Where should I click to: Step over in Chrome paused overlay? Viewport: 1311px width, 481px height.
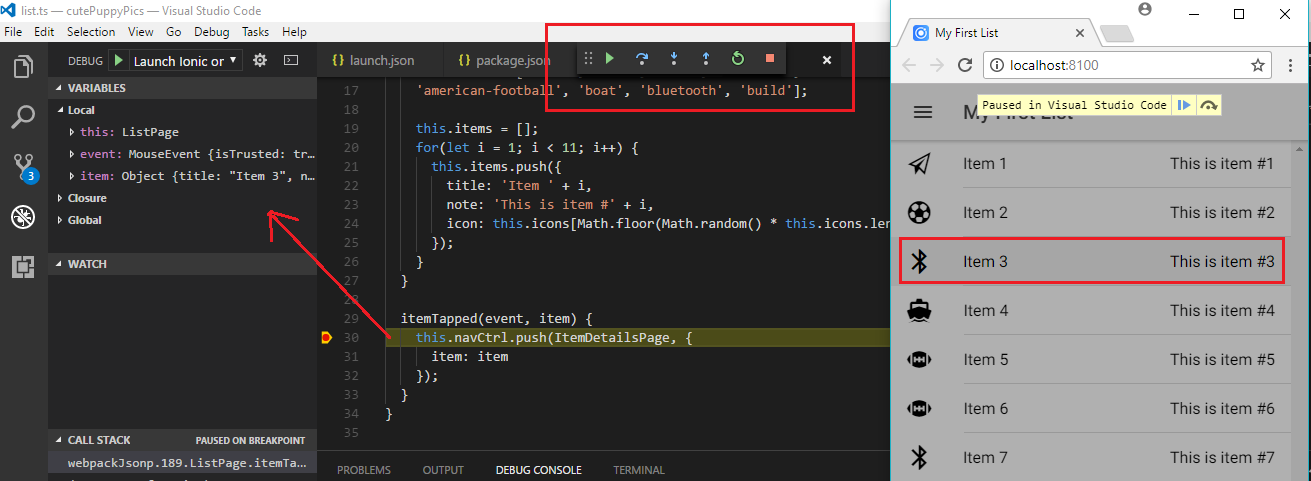click(x=1209, y=105)
